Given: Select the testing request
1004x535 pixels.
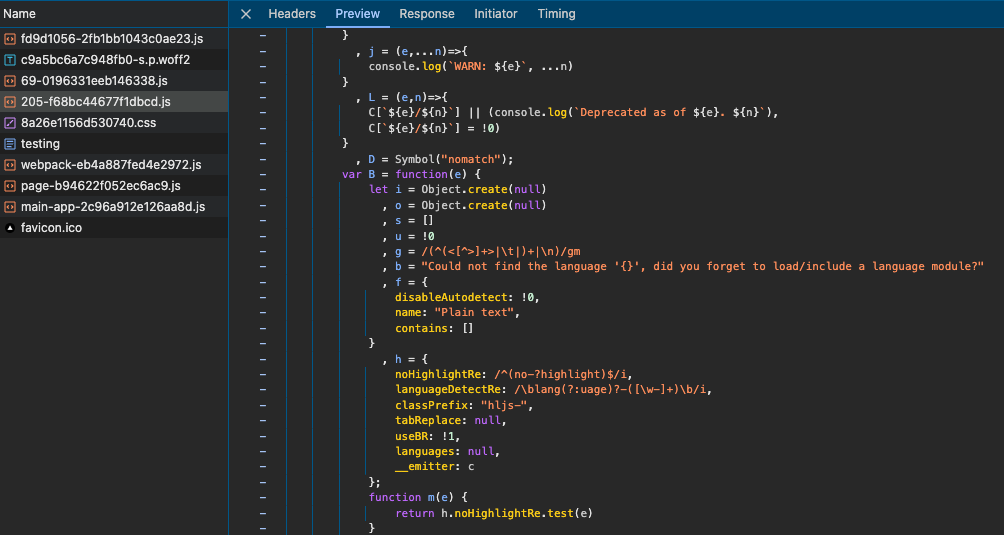Looking at the screenshot, I should [114, 144].
